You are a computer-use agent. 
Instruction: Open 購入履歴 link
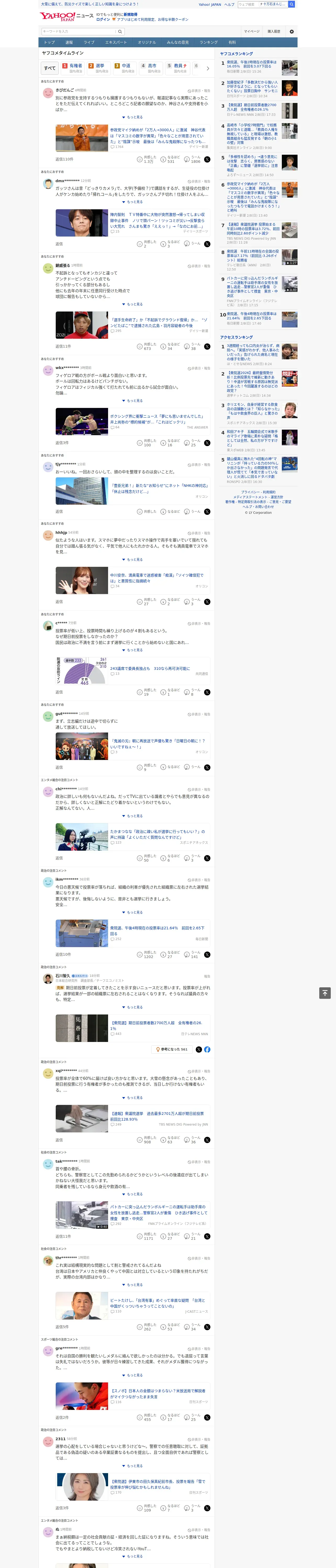(x=274, y=32)
